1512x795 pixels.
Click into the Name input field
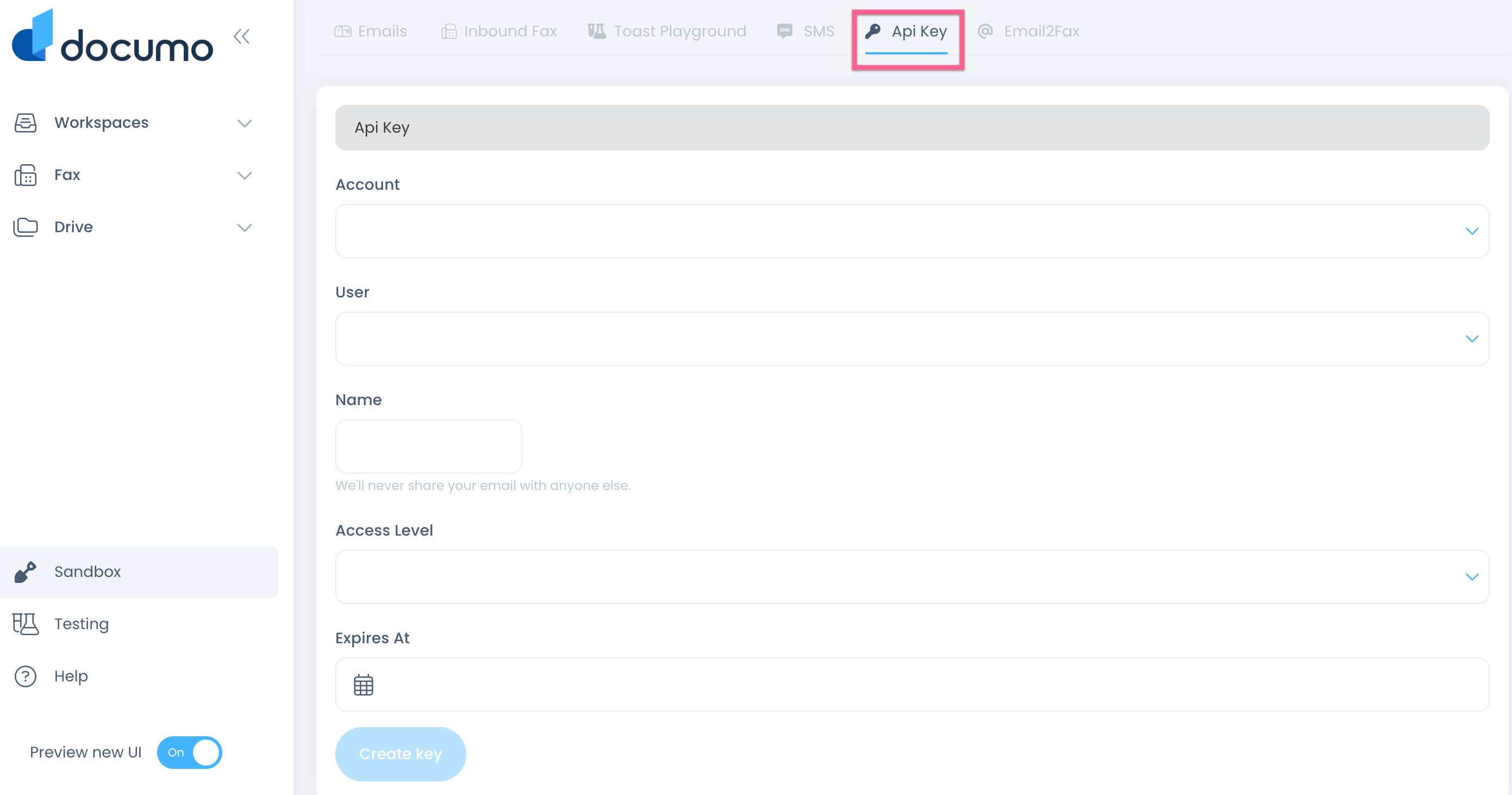[428, 446]
